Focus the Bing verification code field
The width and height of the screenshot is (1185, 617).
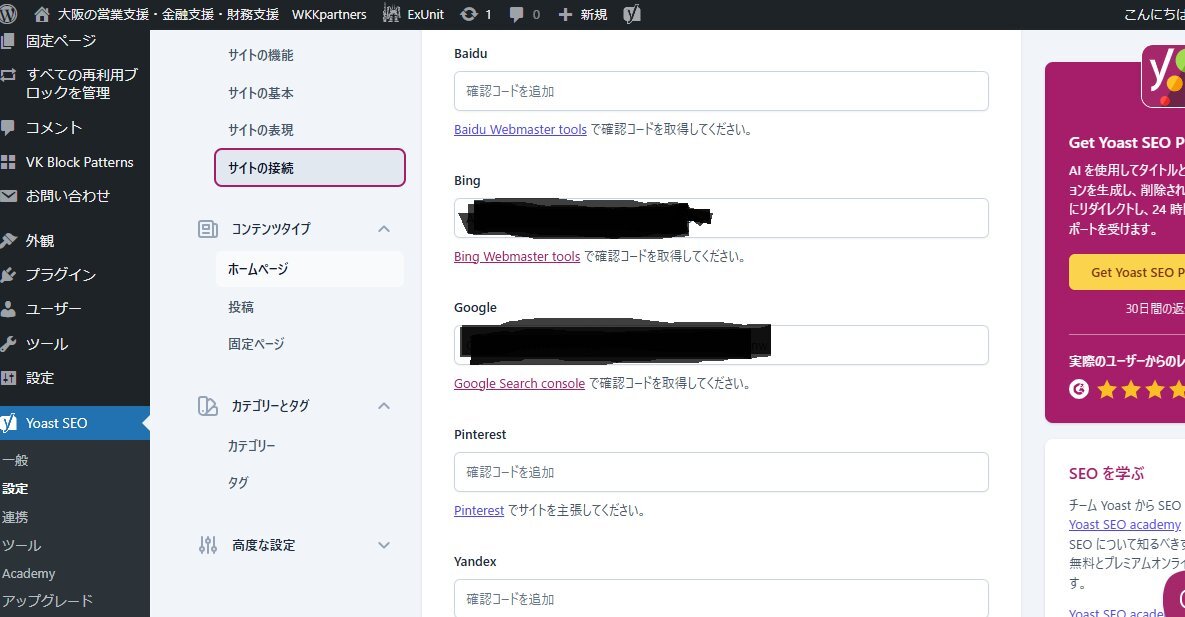721,218
